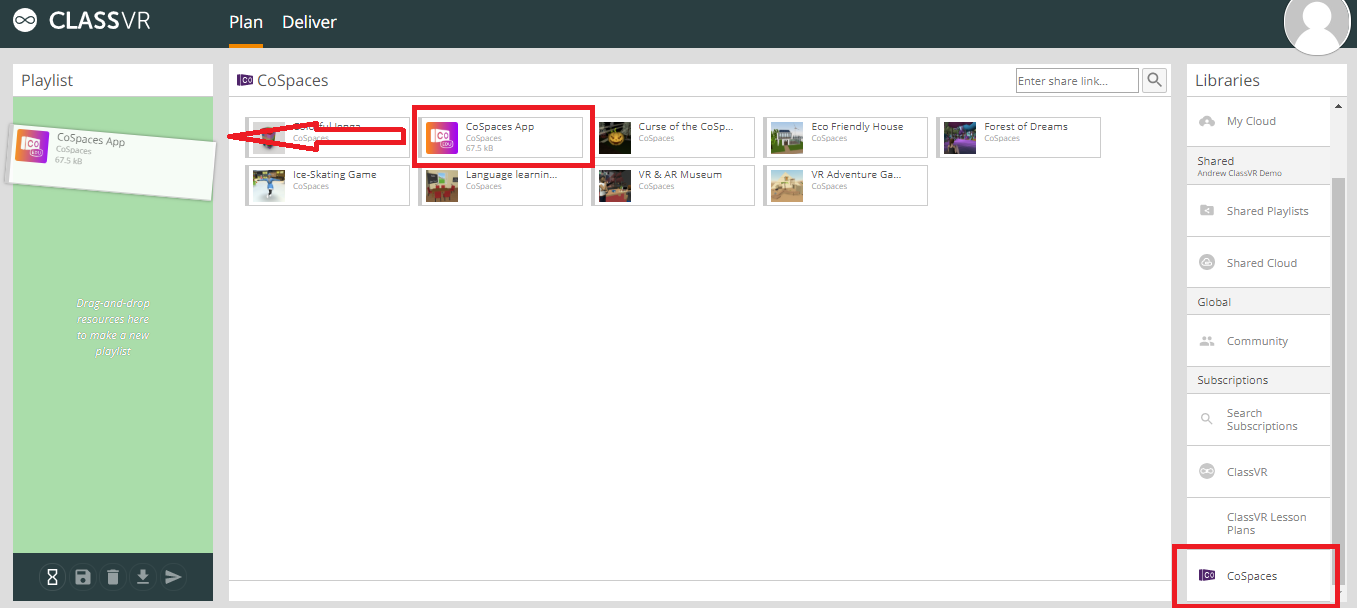This screenshot has height=608, width=1357.
Task: Click the Shared Playlists icon
Action: point(1207,211)
